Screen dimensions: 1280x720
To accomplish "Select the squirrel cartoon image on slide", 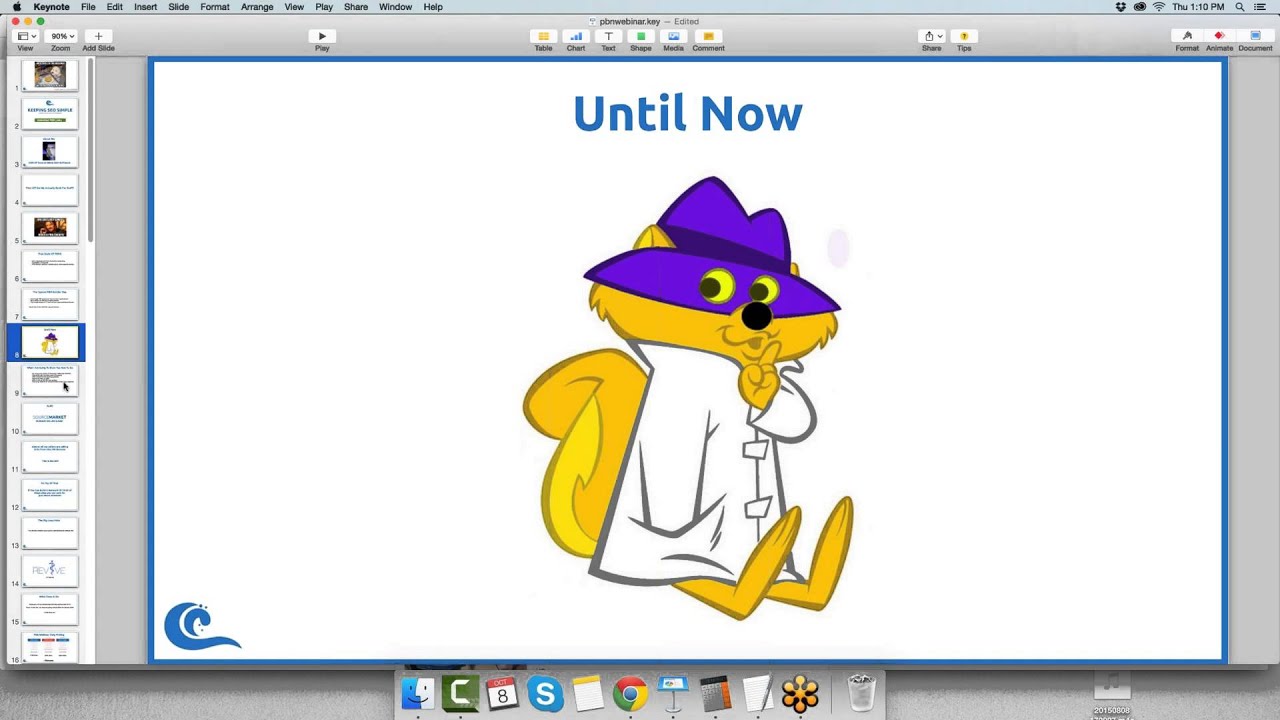I will tap(688, 398).
